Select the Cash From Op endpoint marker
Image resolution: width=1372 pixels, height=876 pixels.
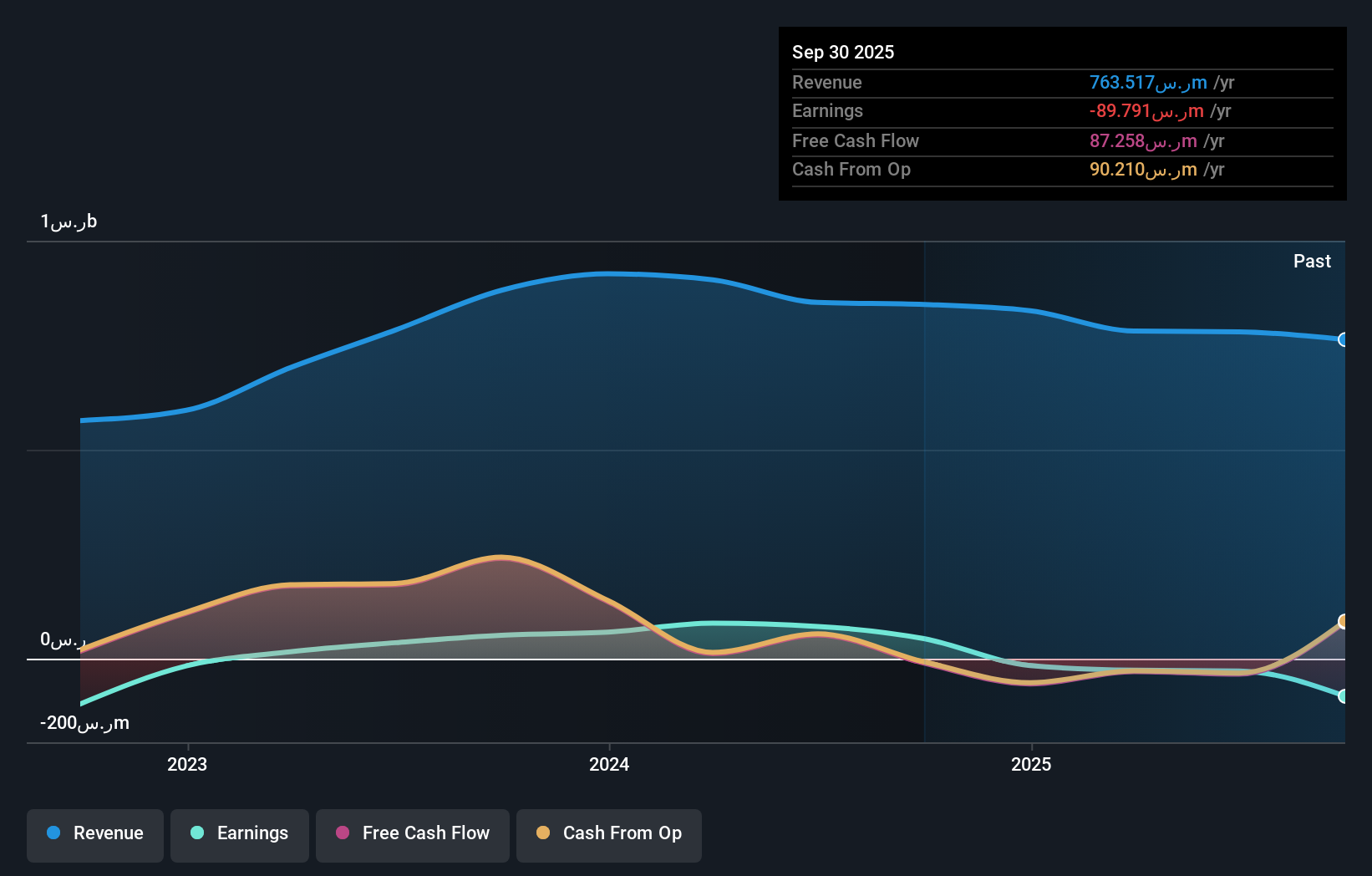coord(1343,622)
